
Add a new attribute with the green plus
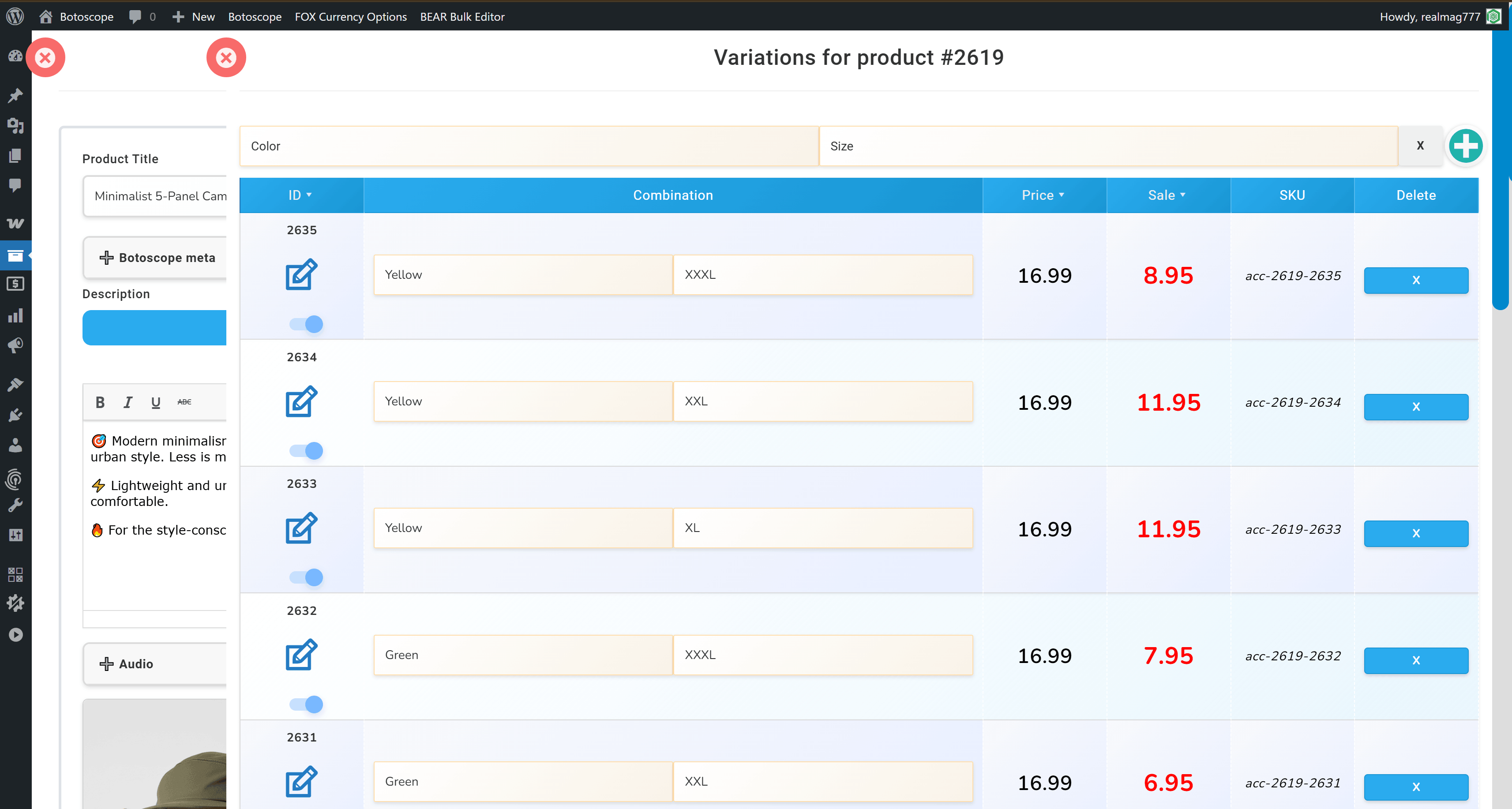[x=1465, y=146]
